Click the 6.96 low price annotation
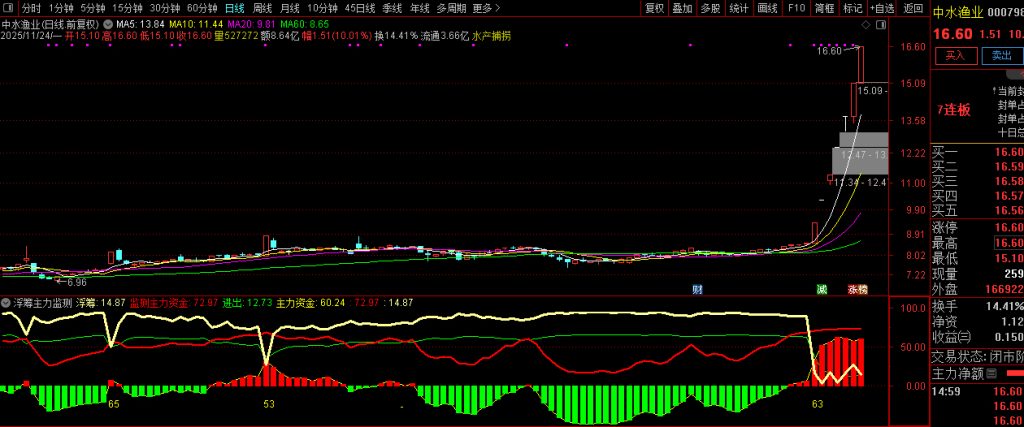Viewport: 1024px width, 427px height. coord(77,282)
